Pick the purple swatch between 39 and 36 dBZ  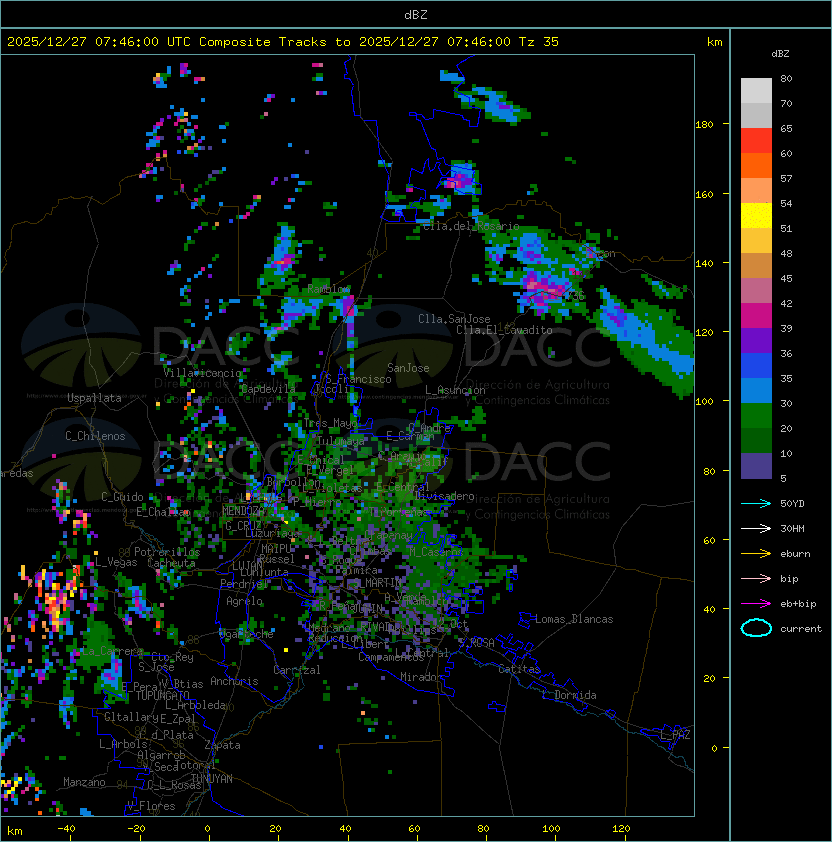tap(756, 340)
